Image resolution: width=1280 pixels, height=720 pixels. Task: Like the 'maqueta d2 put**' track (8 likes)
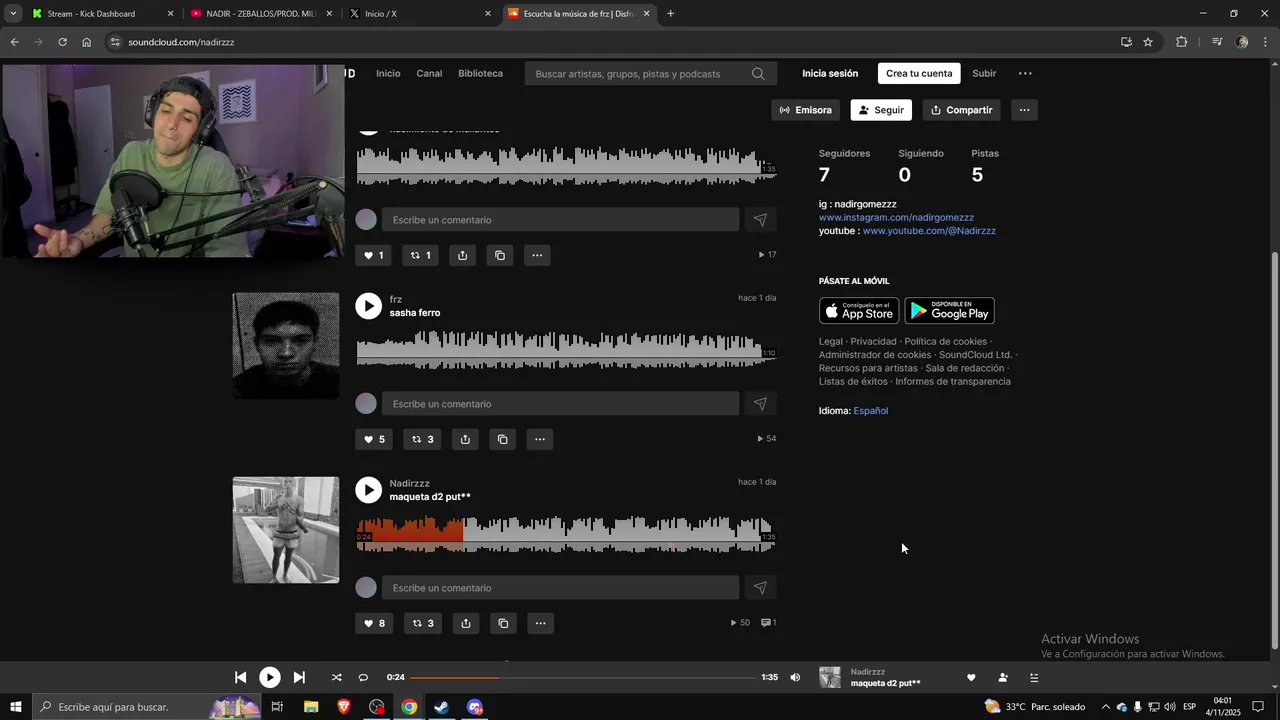tap(374, 623)
